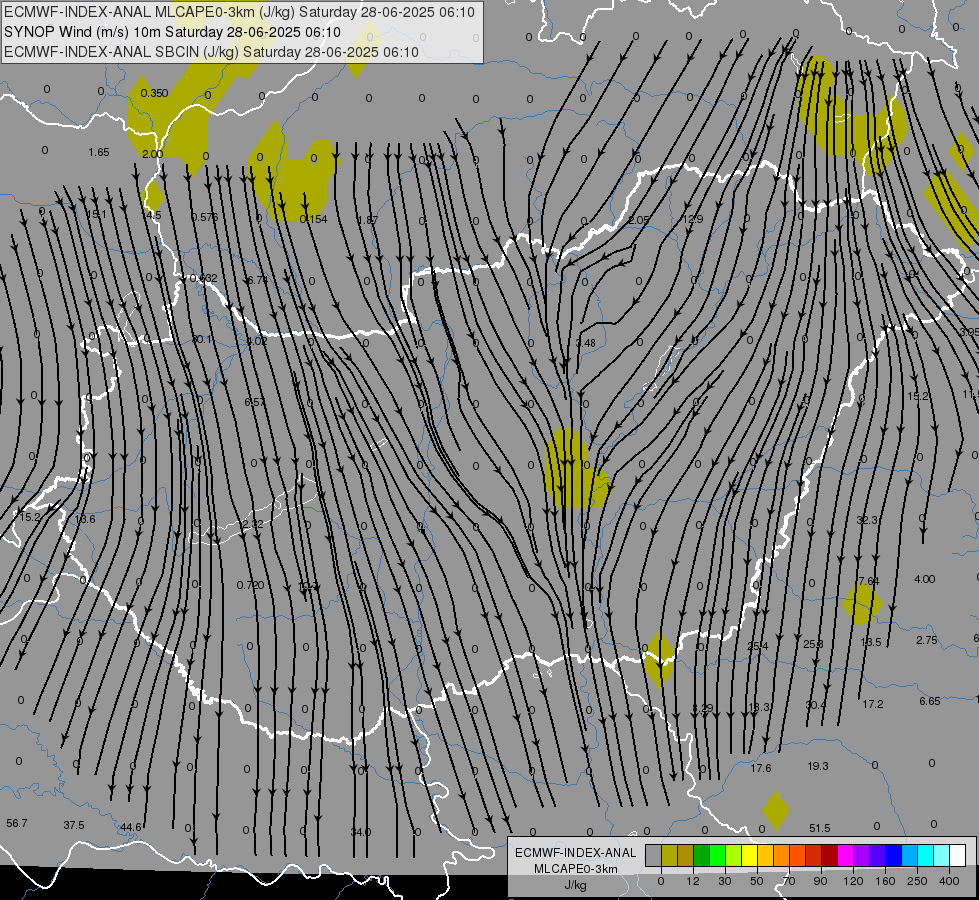Viewport: 979px width, 900px height.
Task: Click the map value 32.3
Action: pos(867,520)
